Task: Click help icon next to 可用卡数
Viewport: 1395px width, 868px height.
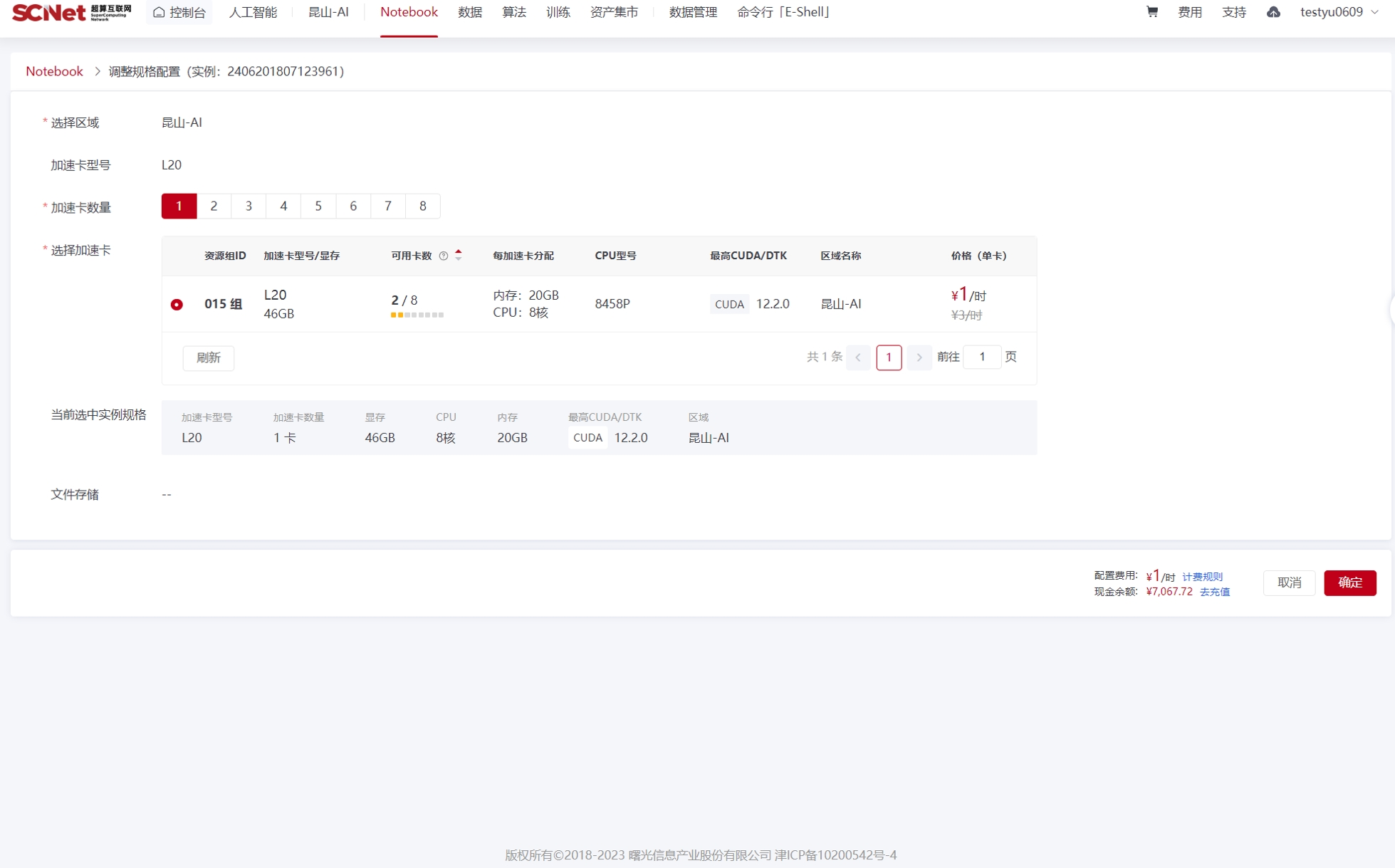Action: 444,256
